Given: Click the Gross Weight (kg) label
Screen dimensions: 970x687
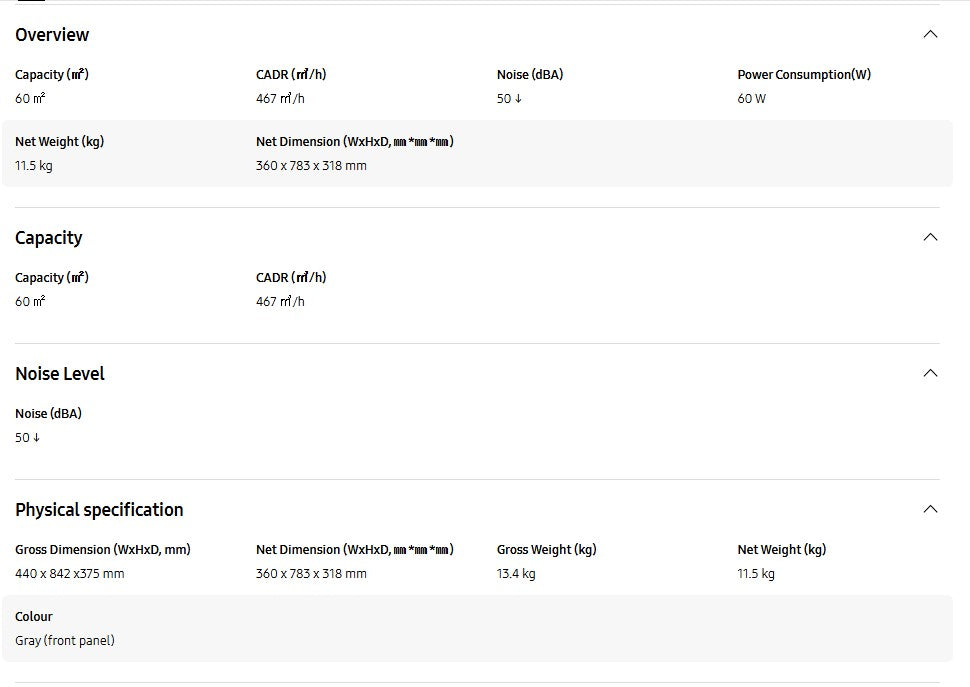Looking at the screenshot, I should click(x=546, y=550).
